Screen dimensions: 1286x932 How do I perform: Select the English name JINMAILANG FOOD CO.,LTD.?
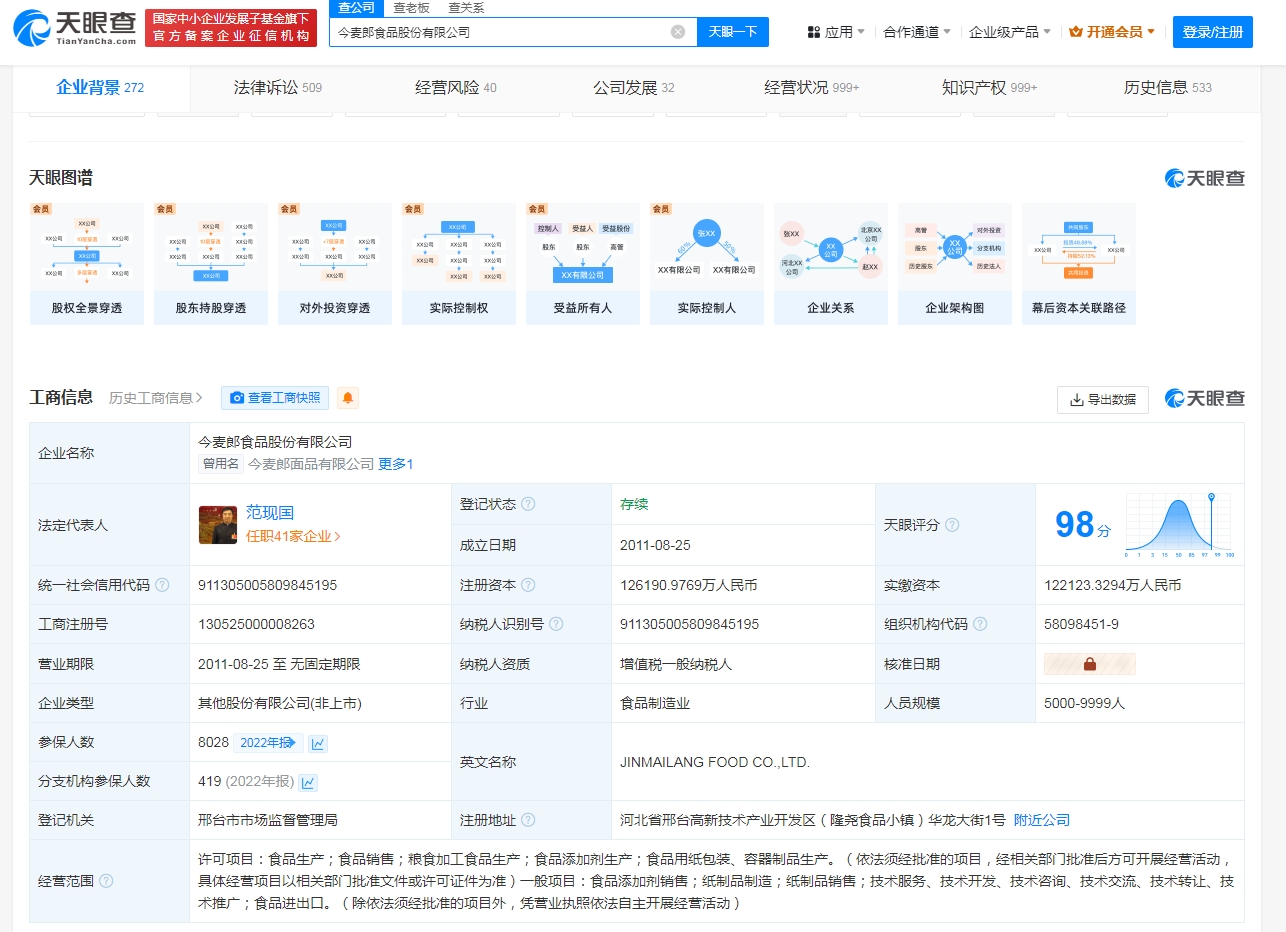(715, 762)
